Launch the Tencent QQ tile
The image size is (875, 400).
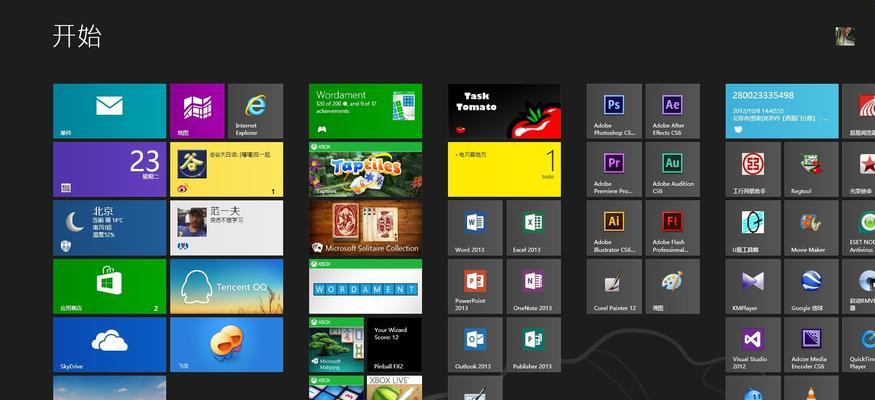click(x=227, y=286)
